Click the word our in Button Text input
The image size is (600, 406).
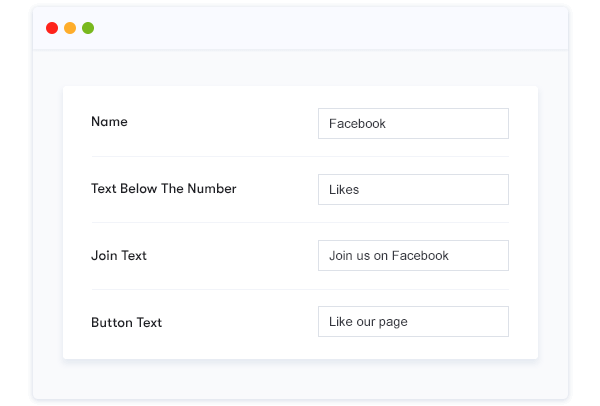pyautogui.click(x=365, y=322)
